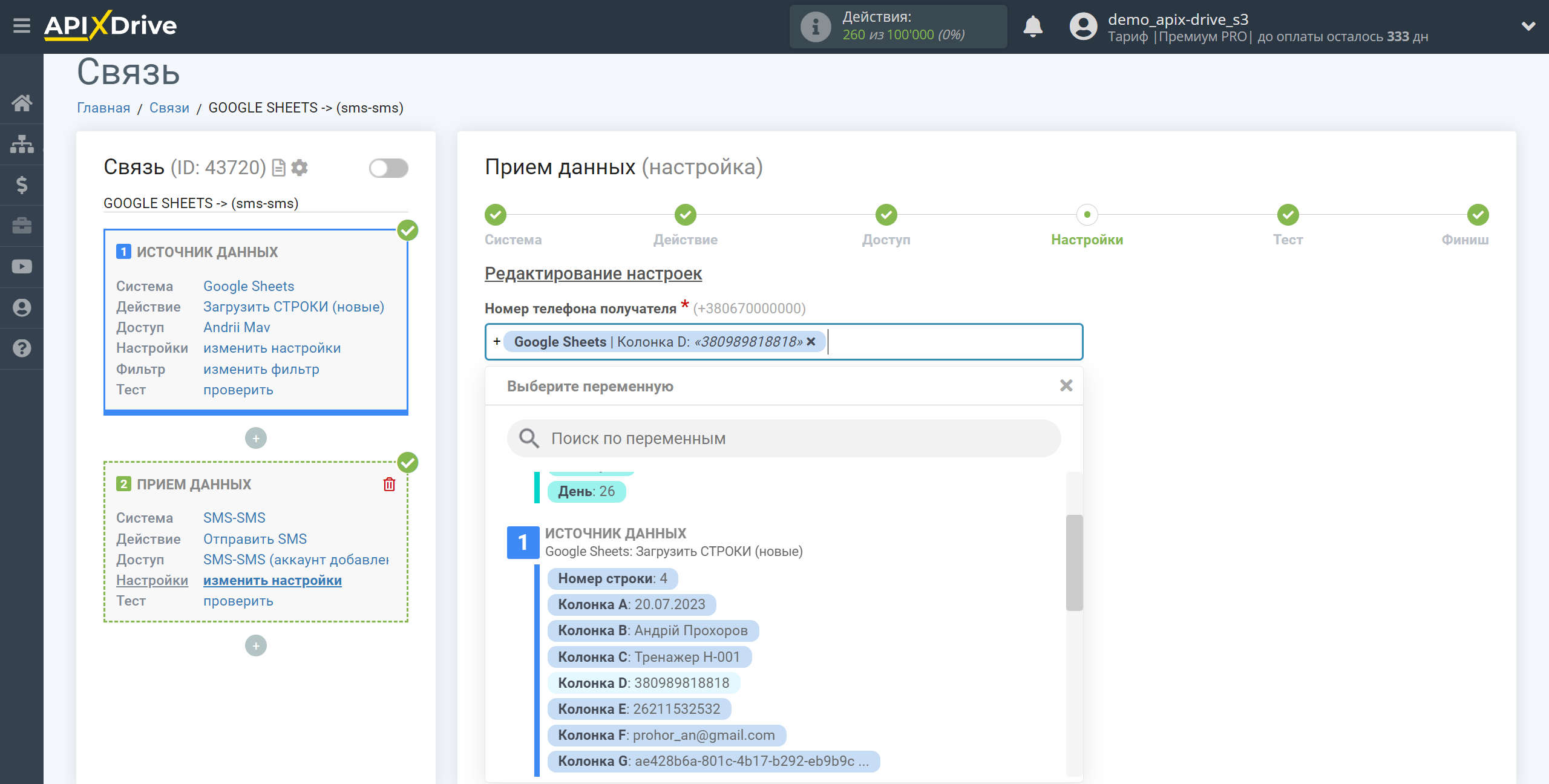1549x784 pixels.
Task: Open Andrii Mav access link
Action: [237, 327]
